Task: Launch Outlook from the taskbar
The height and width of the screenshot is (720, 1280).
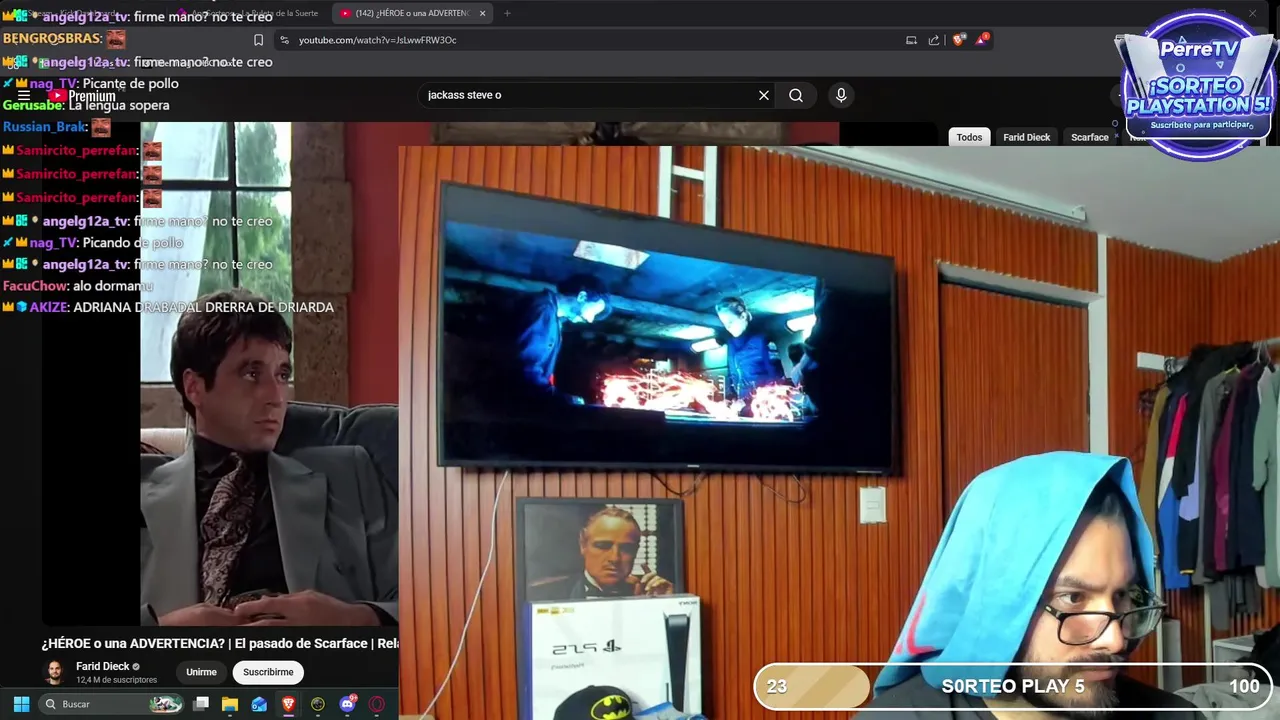Action: click(x=259, y=704)
